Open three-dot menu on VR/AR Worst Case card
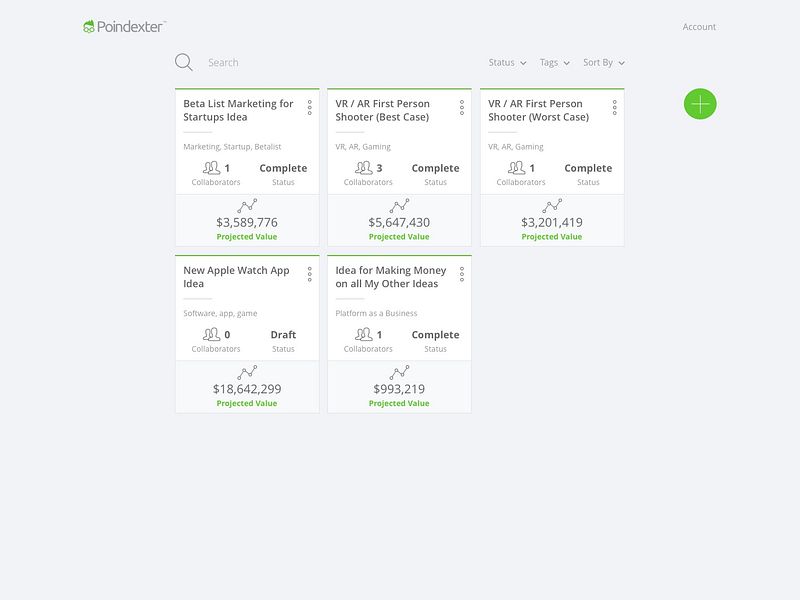Image resolution: width=800 pixels, height=600 pixels. [x=615, y=108]
